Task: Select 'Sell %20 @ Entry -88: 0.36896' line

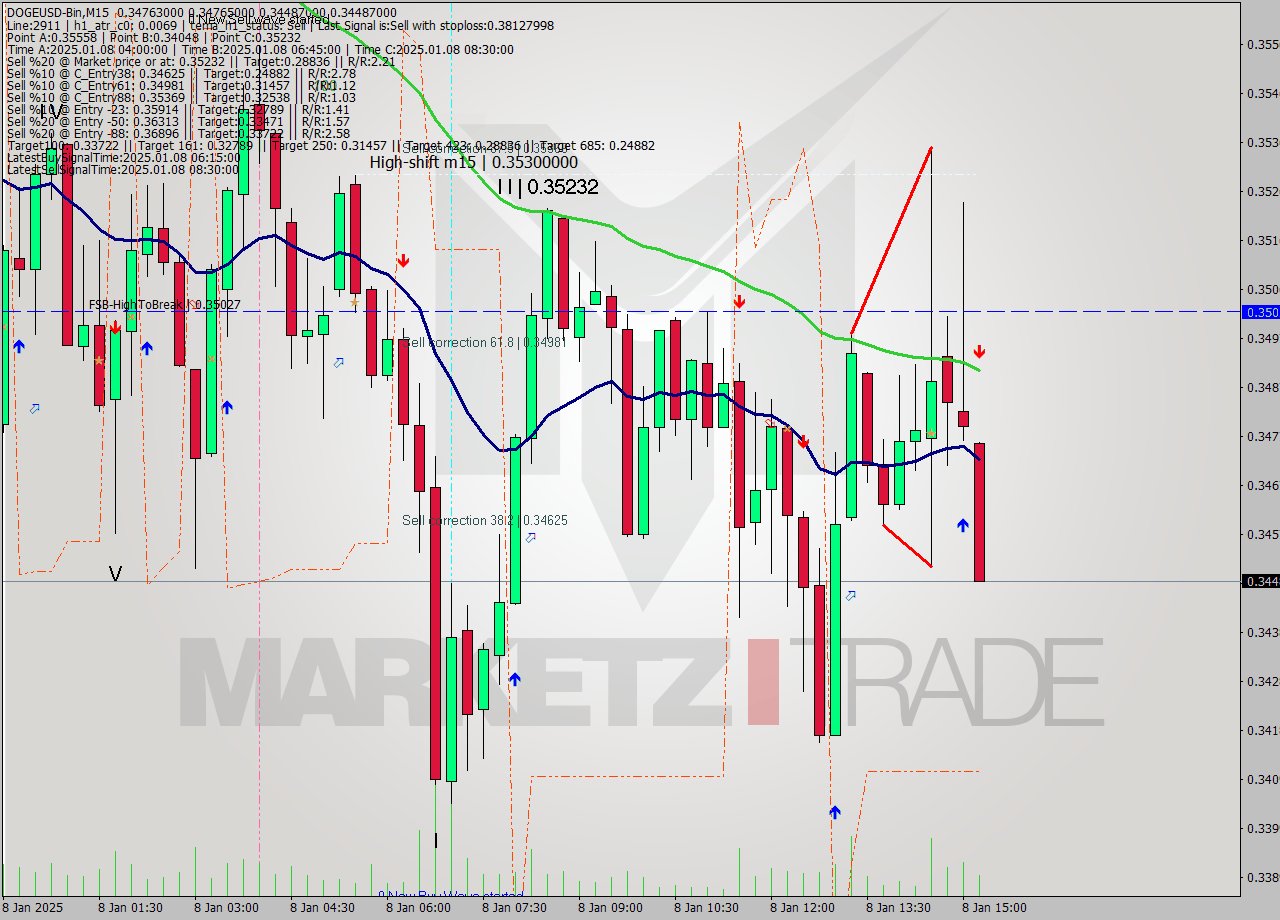Action: coord(178,133)
